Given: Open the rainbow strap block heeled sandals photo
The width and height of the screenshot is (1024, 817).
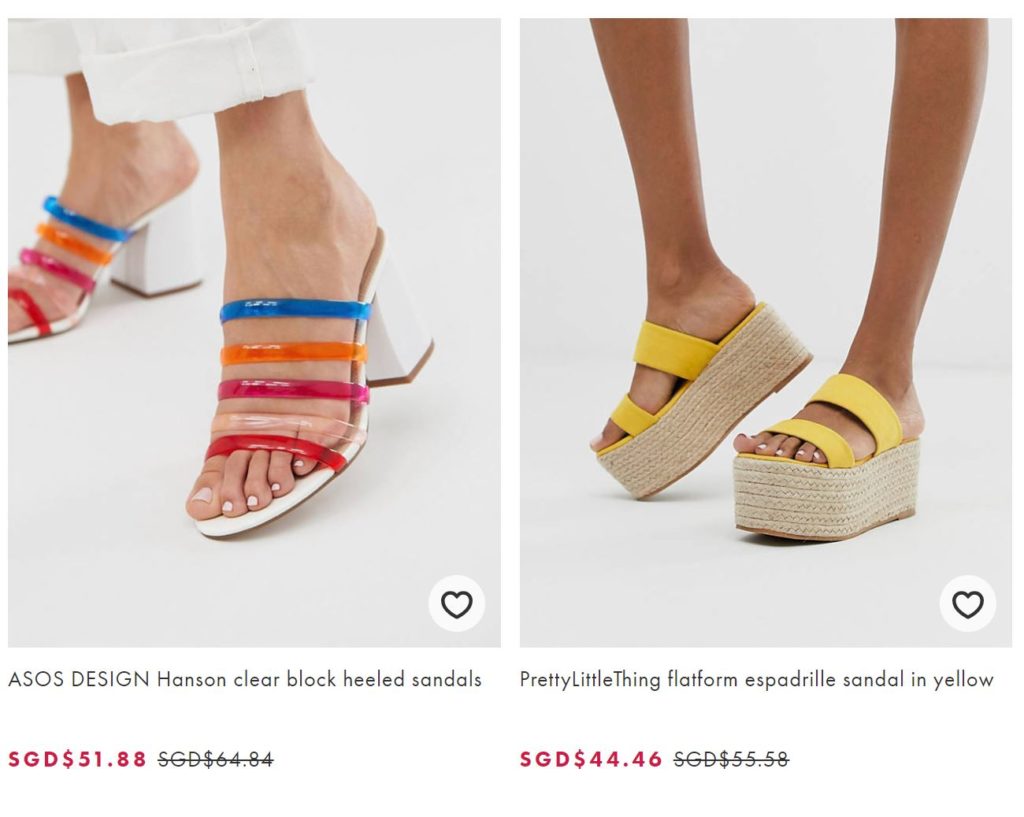Looking at the screenshot, I should click(x=254, y=332).
